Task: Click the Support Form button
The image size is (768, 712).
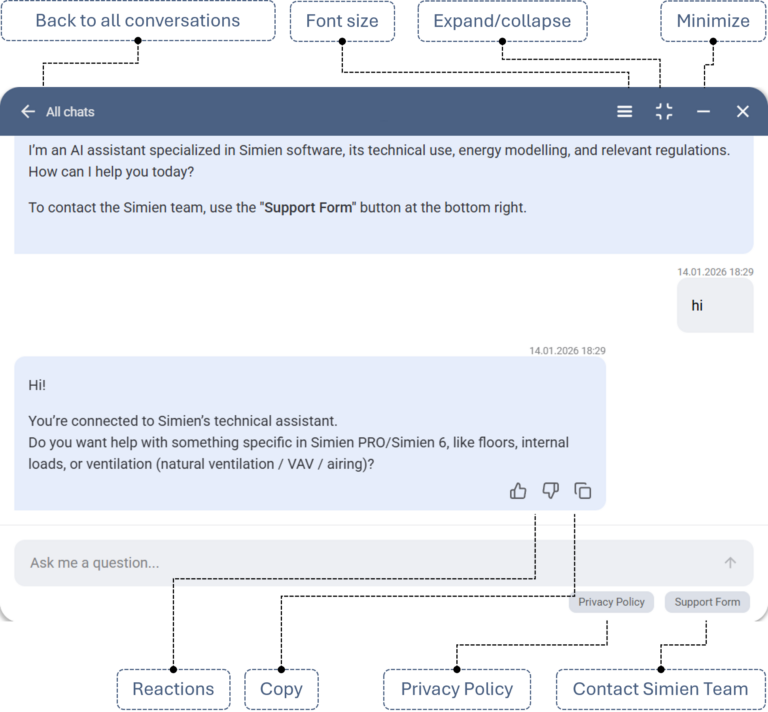Action: (x=707, y=602)
